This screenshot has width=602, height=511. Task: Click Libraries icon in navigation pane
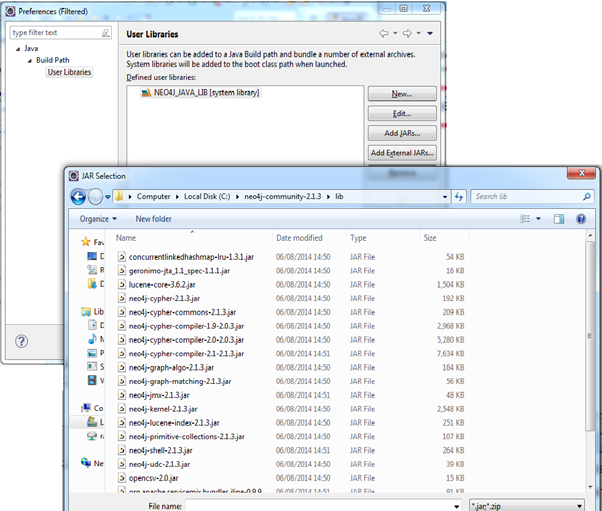[86, 312]
